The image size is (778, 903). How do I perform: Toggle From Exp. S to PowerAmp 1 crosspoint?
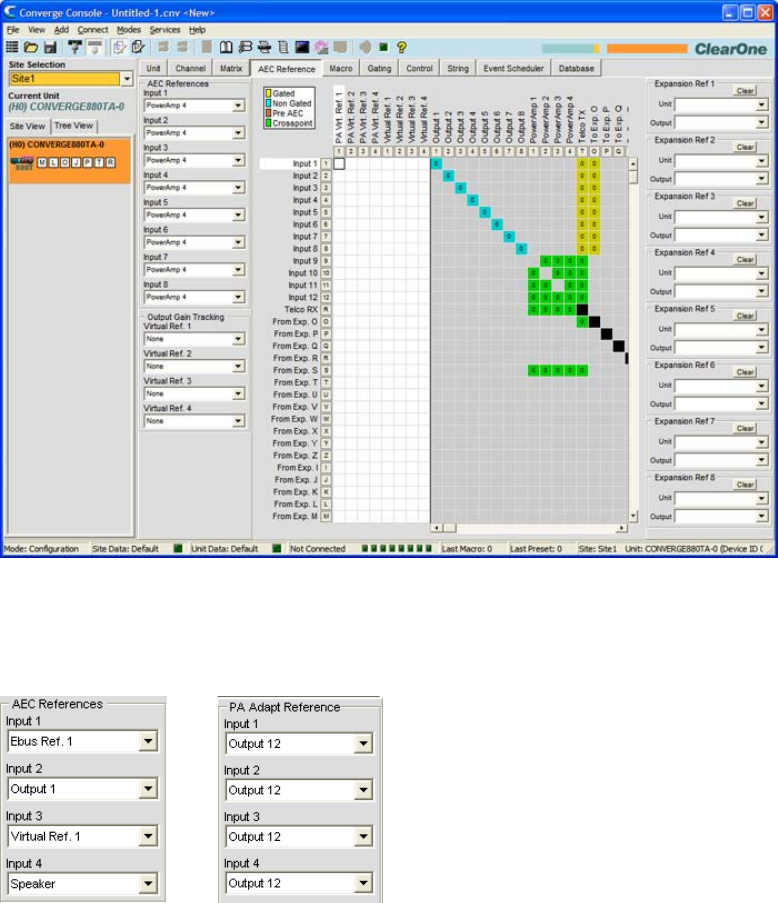coord(533,370)
